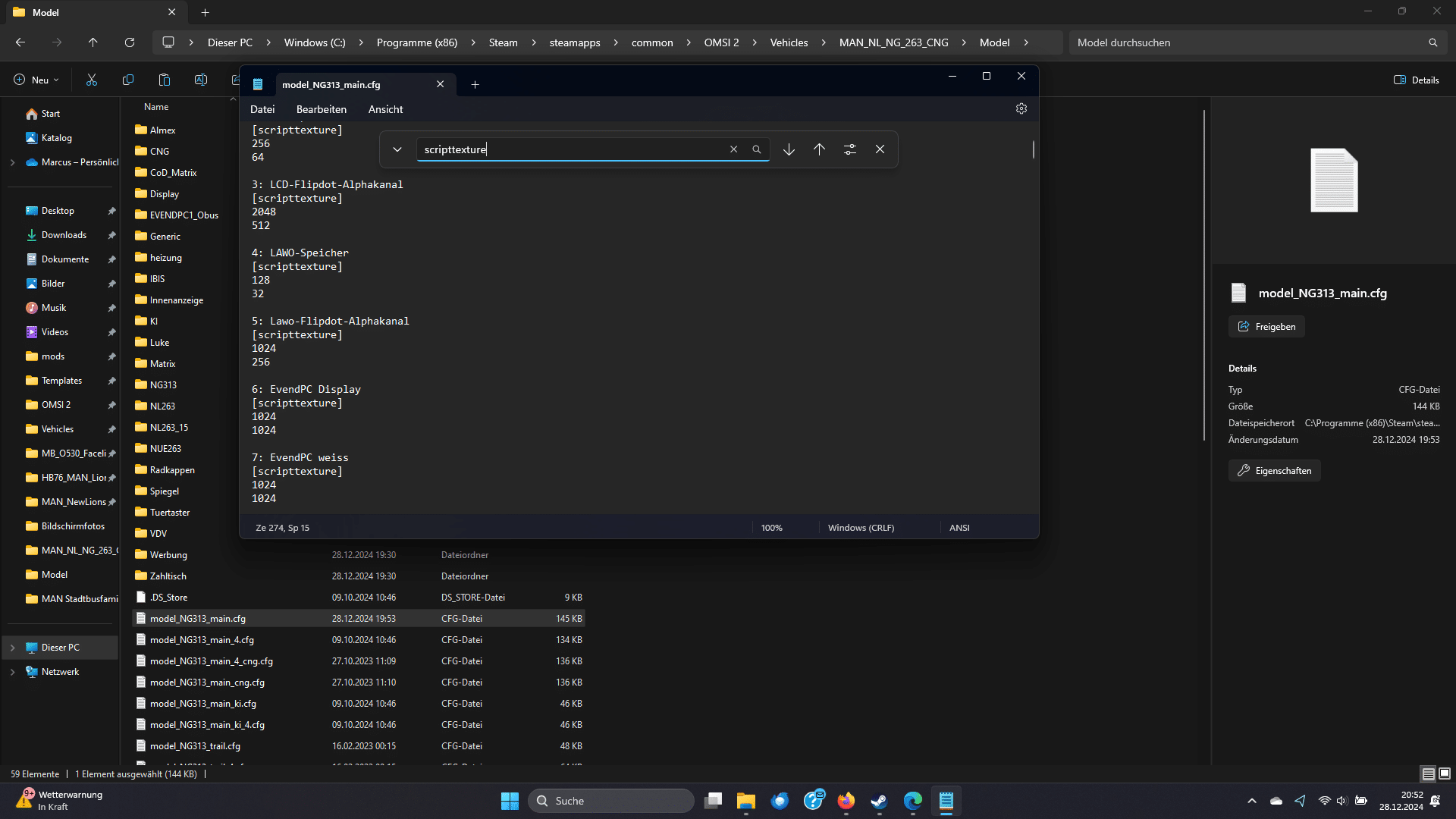
Task: Switch to large icons view
Action: pyautogui.click(x=1445, y=773)
